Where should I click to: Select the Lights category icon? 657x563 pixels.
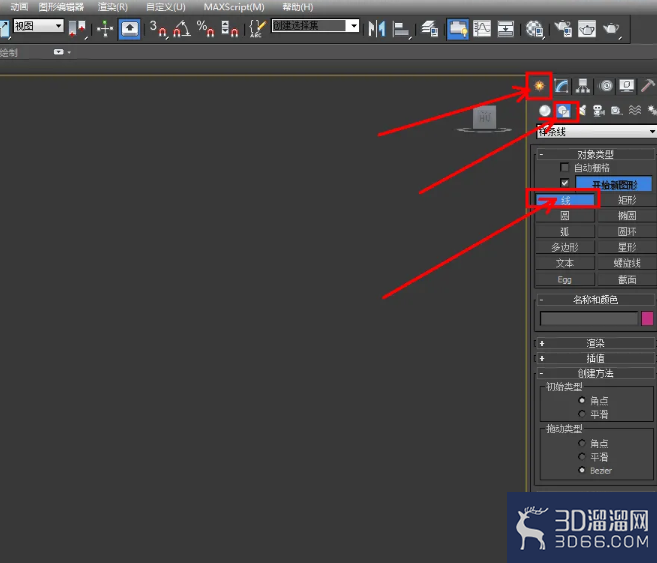point(582,111)
